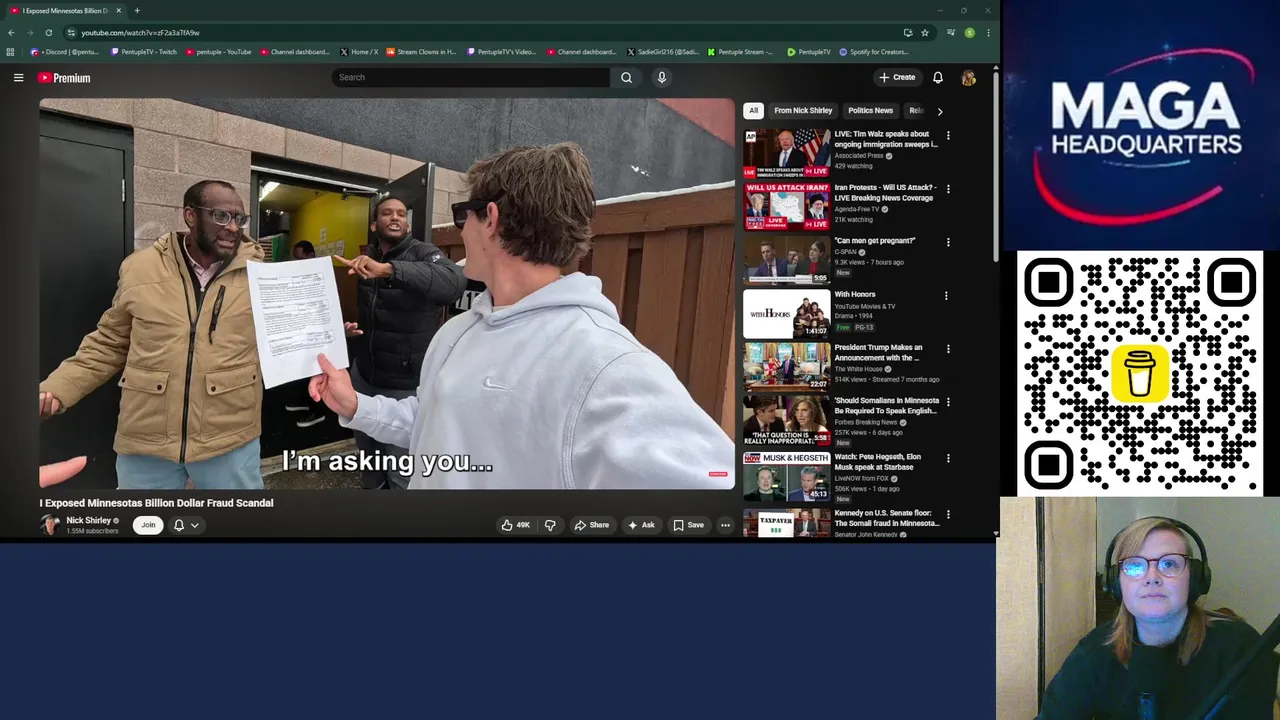
Task: Open the Discord bookmark
Action: coord(65,52)
